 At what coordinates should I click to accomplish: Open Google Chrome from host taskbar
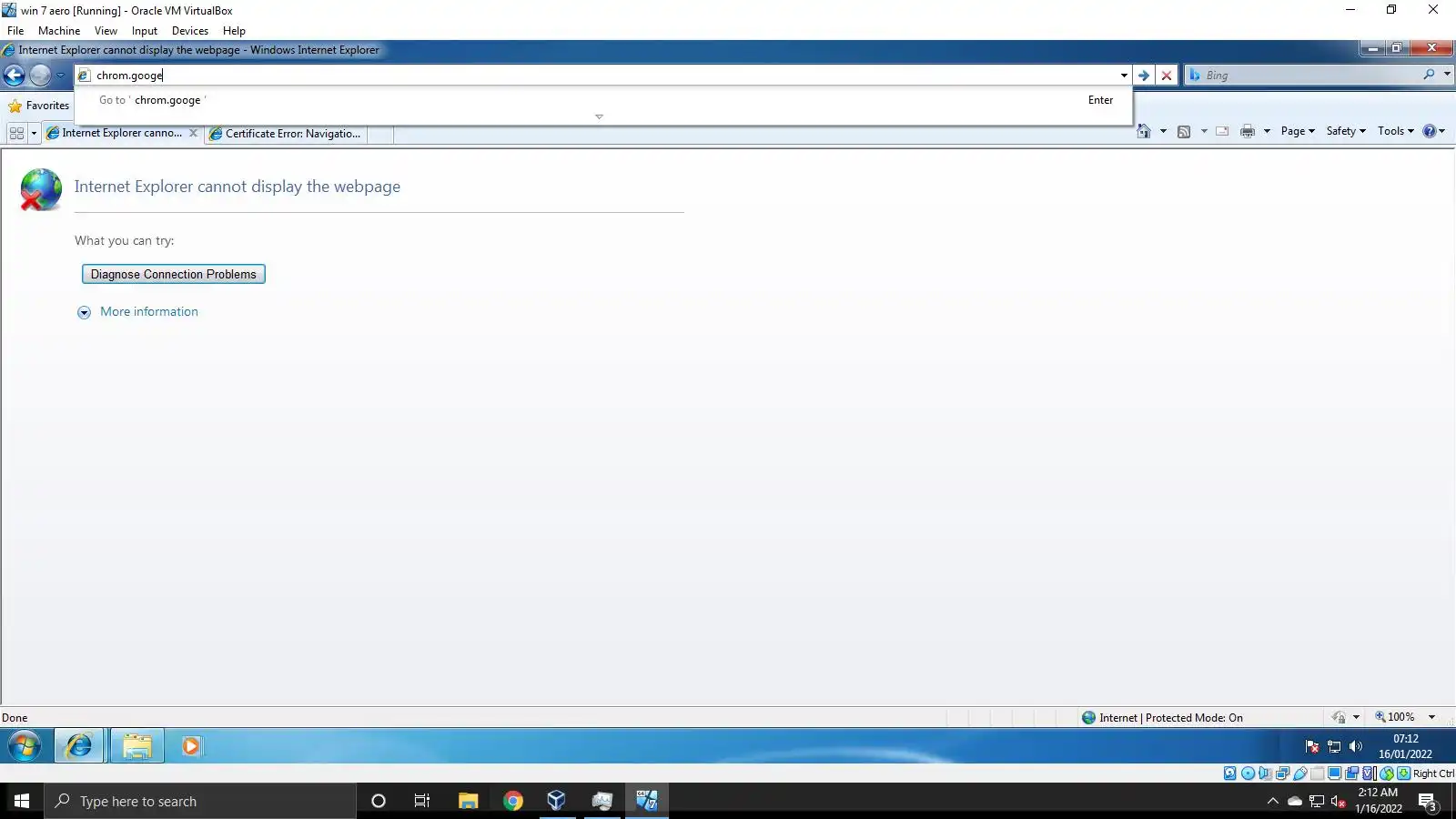tap(513, 801)
